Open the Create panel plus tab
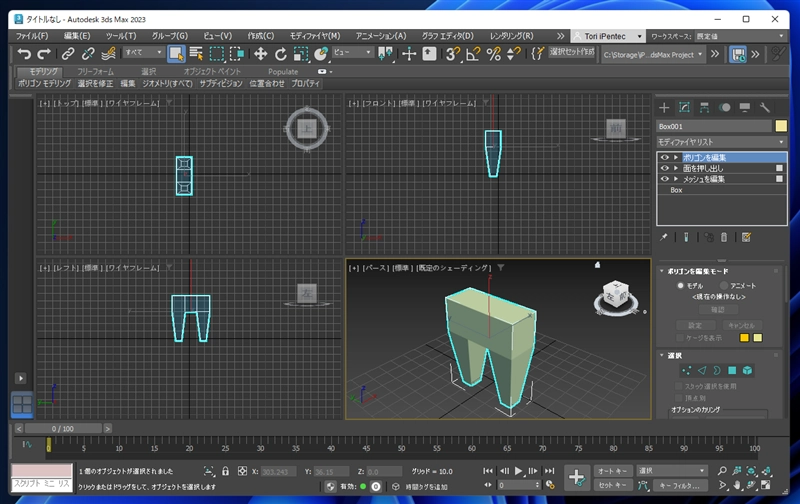Screen dimensions: 800x504 [x=664, y=107]
